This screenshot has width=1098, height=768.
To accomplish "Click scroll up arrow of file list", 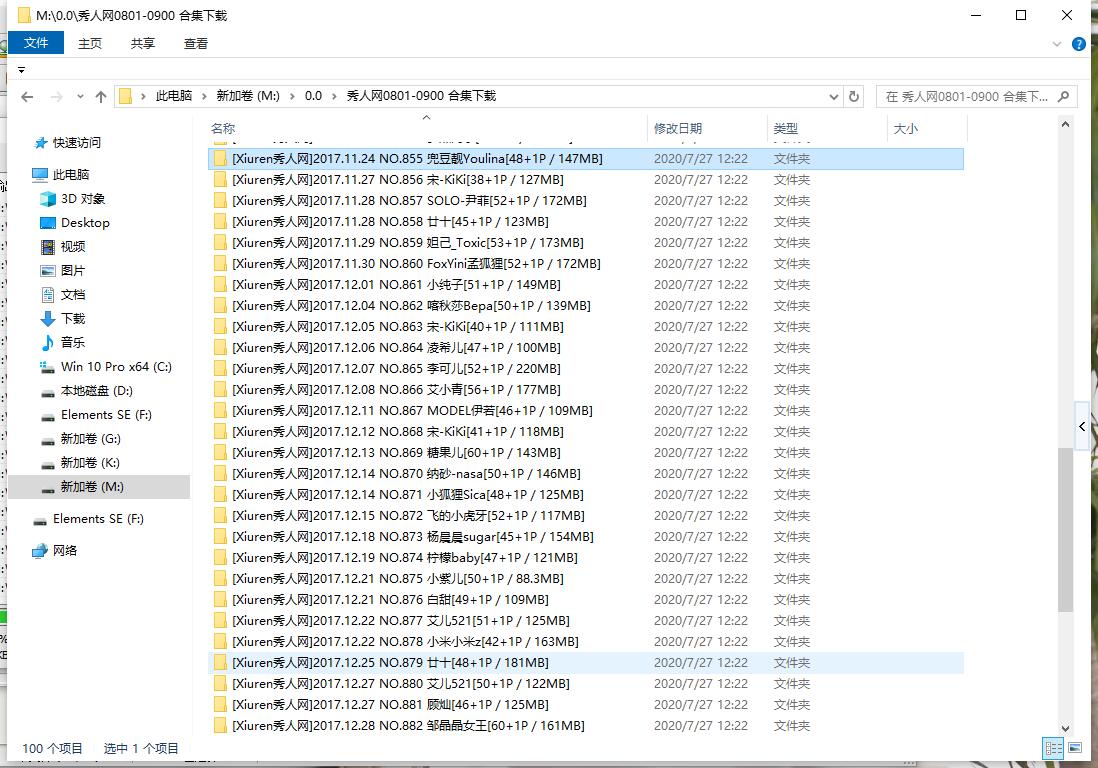I will tap(1065, 125).
